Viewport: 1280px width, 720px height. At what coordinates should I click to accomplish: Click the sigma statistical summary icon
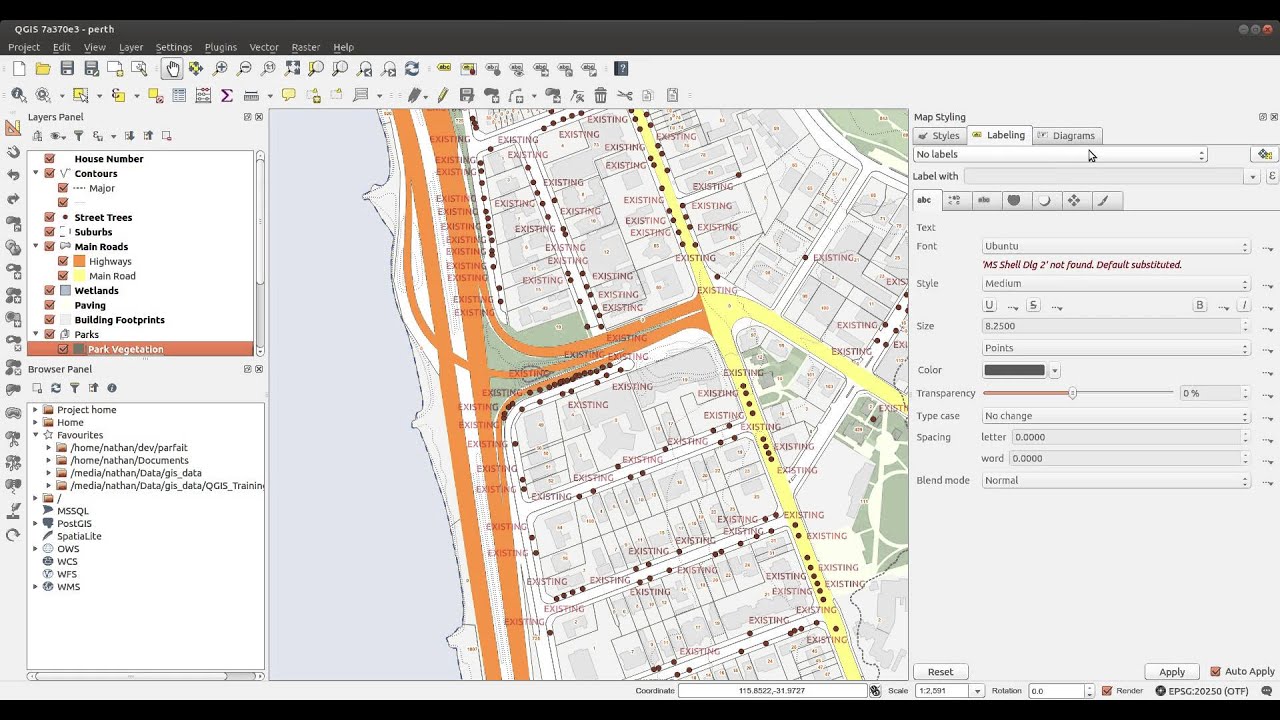click(x=227, y=95)
